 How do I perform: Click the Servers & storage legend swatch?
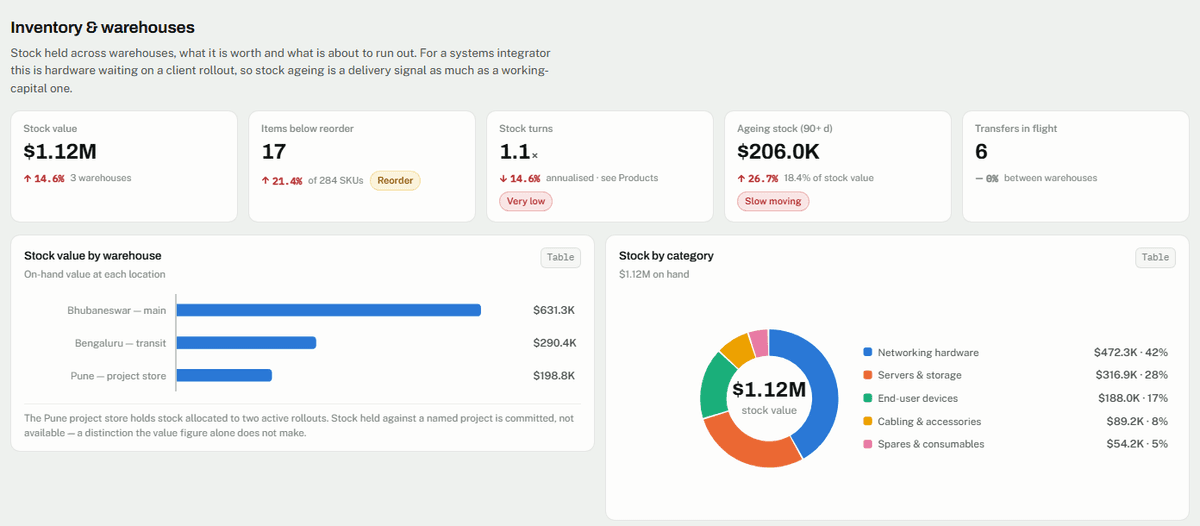coord(868,375)
